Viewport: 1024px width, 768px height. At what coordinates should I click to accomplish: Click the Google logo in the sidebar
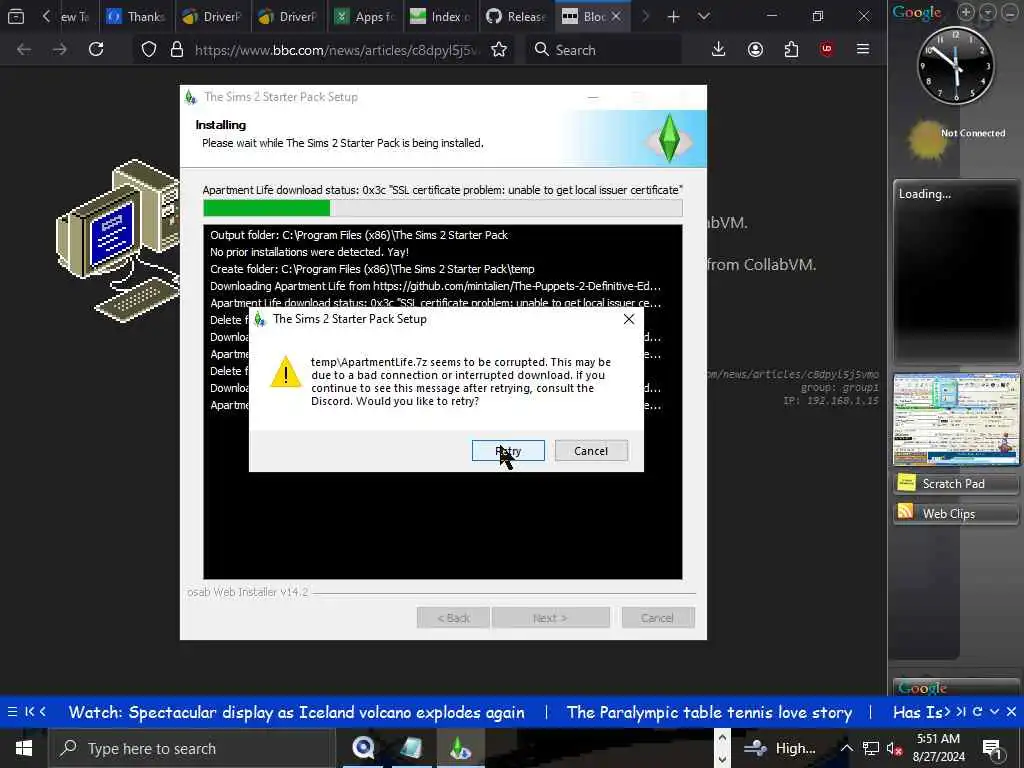[x=917, y=12]
